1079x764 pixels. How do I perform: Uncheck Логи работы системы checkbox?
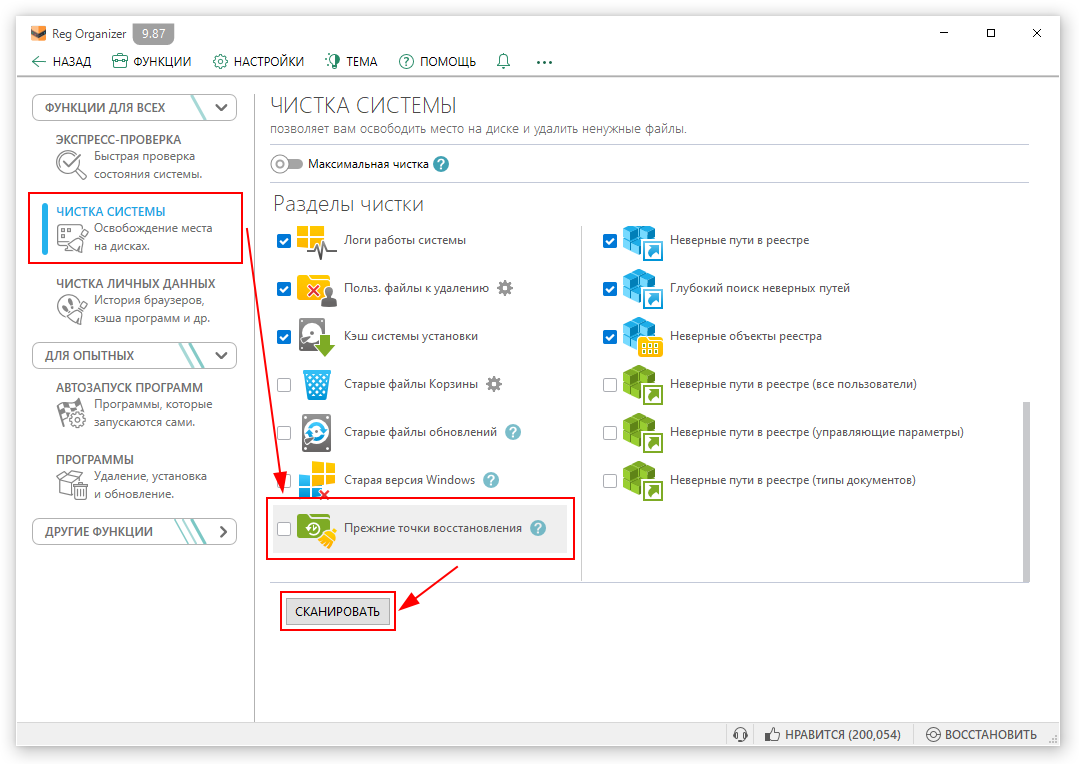point(284,241)
